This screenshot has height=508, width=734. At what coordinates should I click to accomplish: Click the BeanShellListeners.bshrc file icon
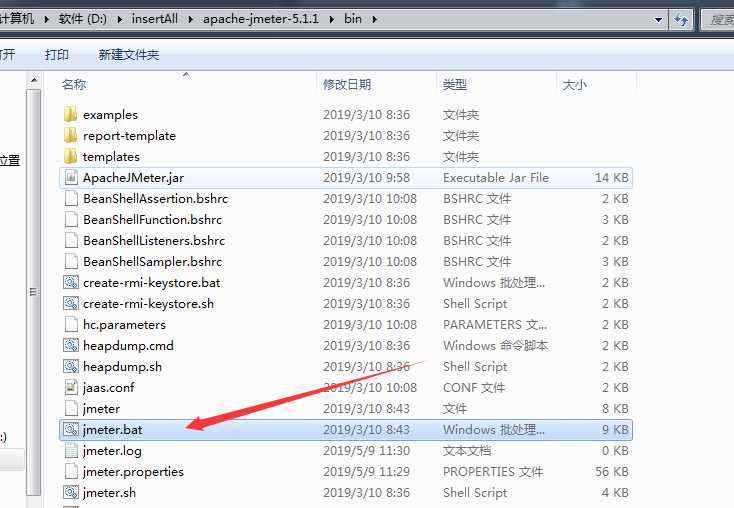tap(71, 241)
